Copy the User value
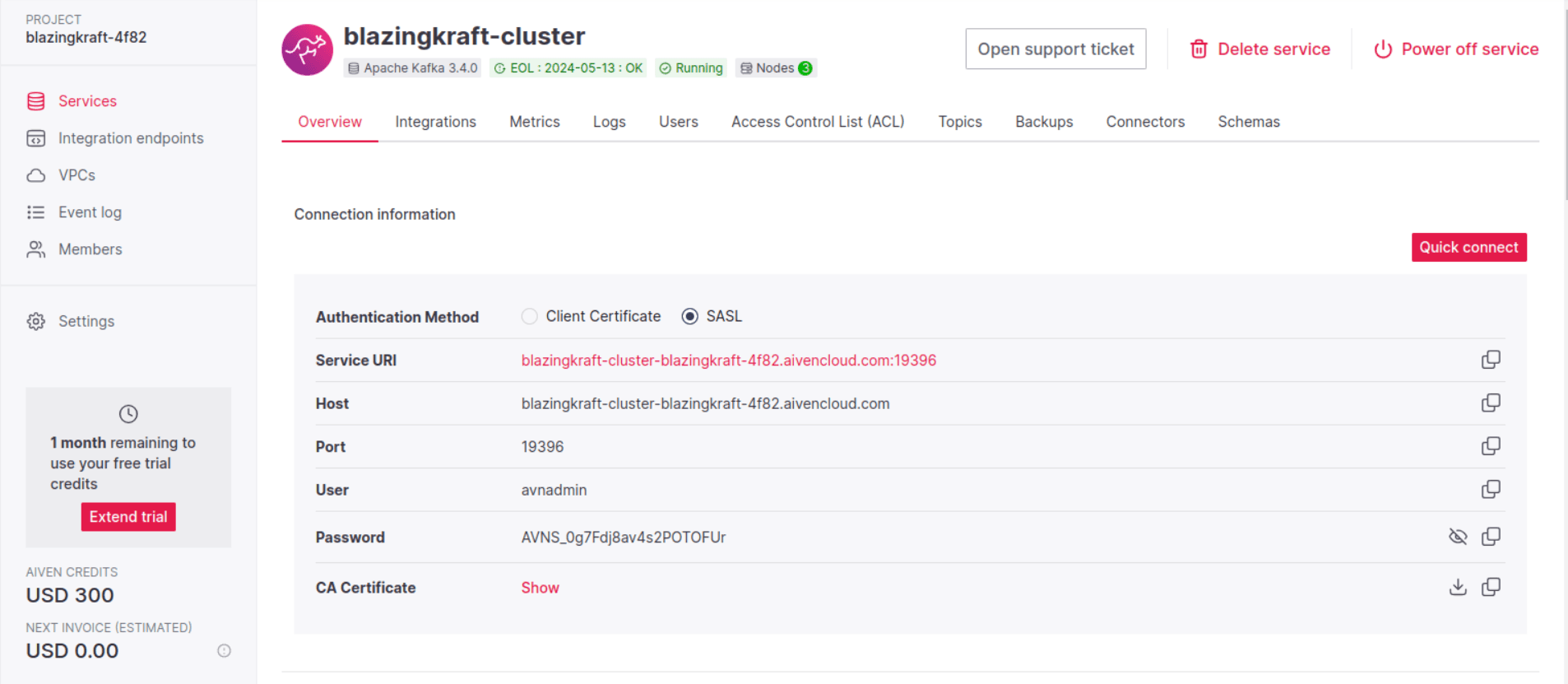 coord(1491,489)
